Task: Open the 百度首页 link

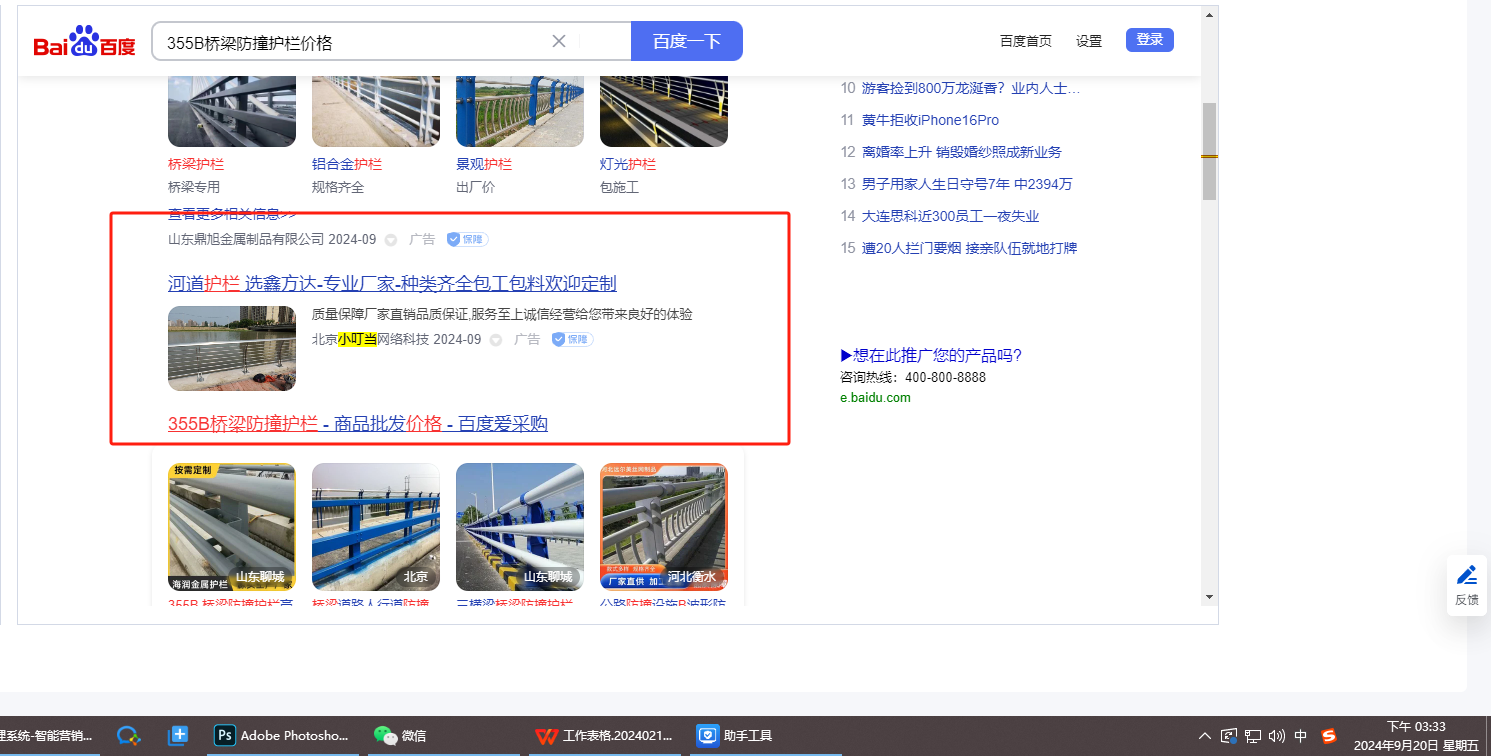Action: (x=1026, y=41)
